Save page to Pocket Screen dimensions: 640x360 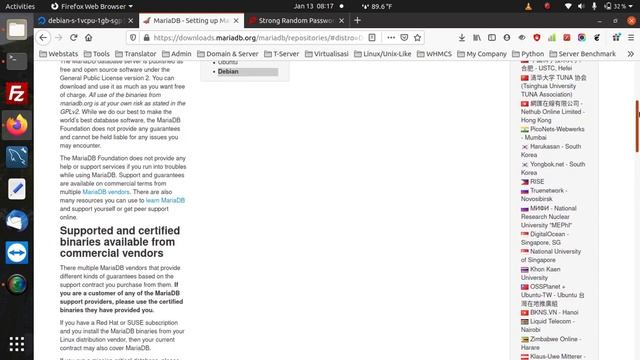click(x=404, y=38)
